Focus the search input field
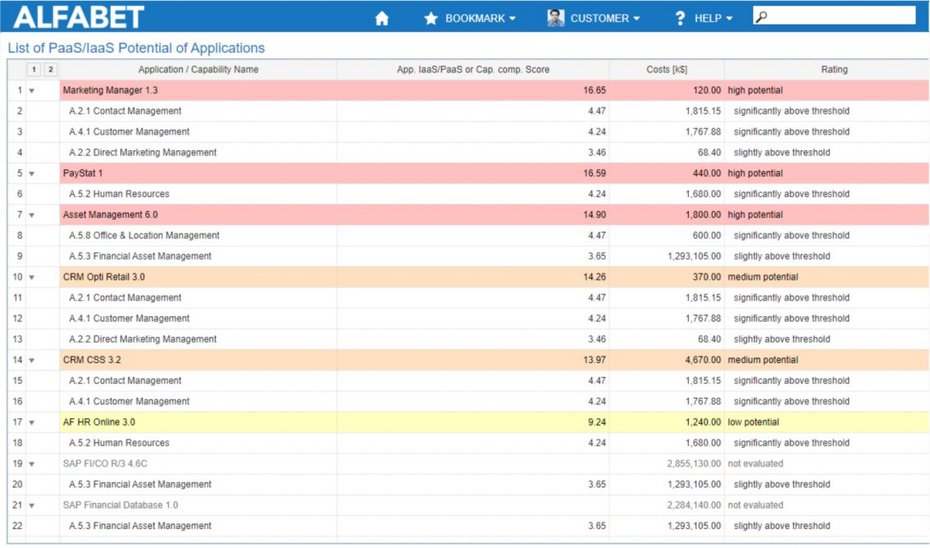This screenshot has height=548, width=930. click(x=834, y=16)
